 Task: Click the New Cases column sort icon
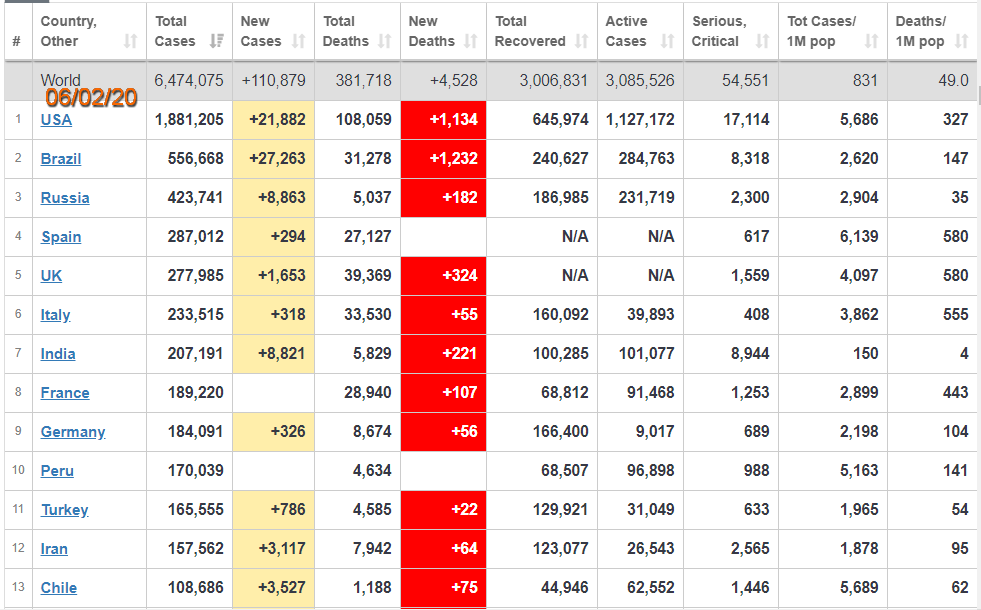(299, 42)
